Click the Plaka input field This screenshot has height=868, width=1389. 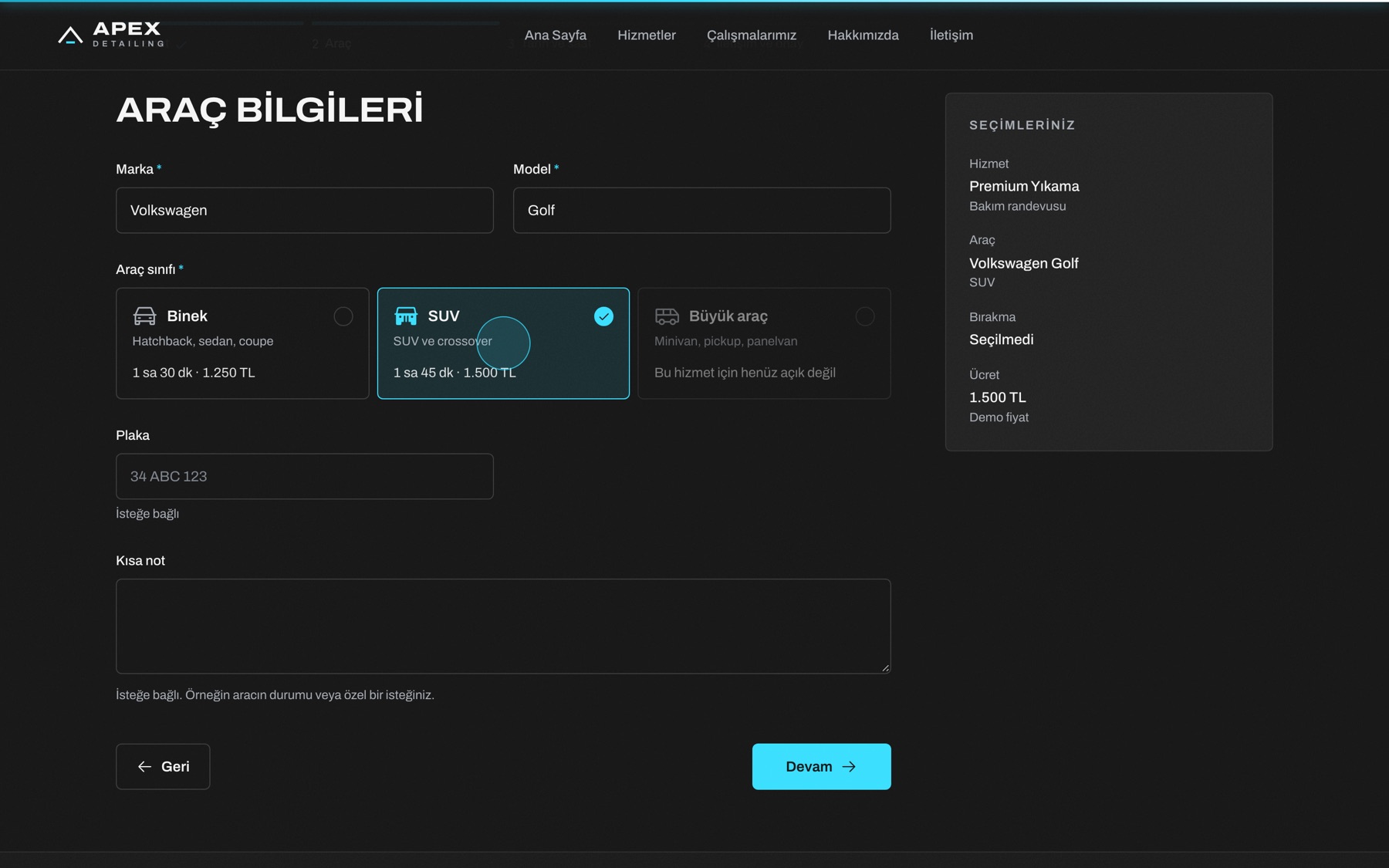coord(305,476)
